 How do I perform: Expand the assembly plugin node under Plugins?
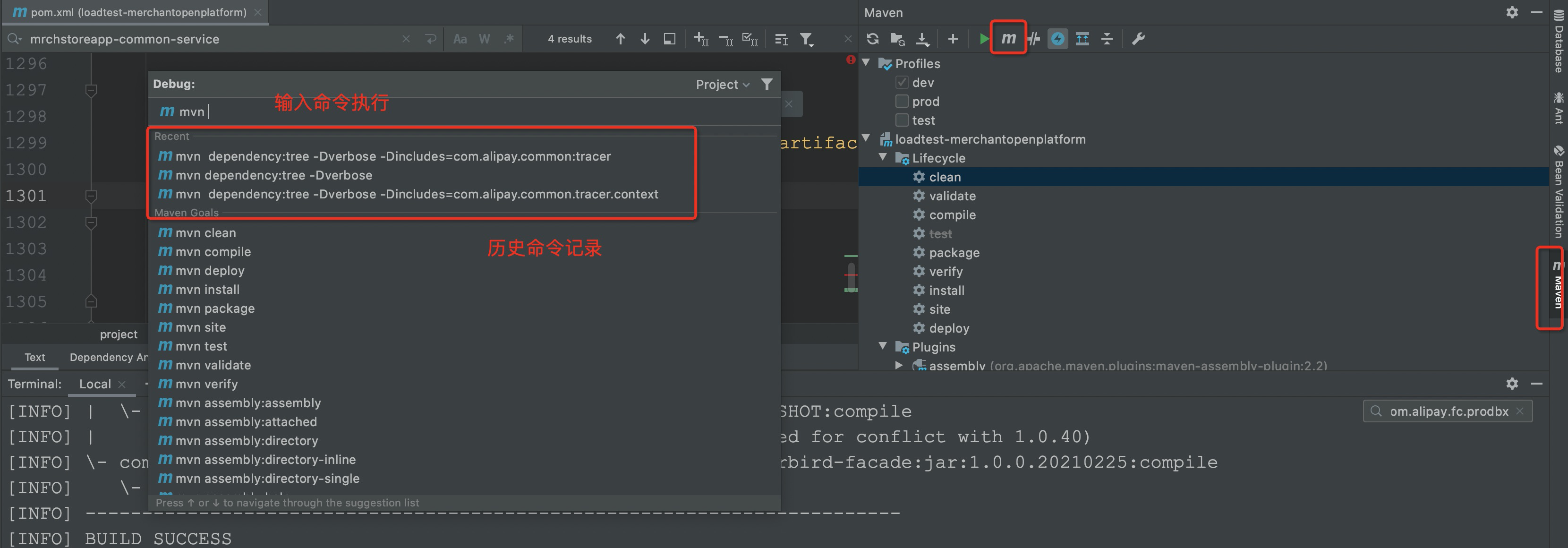[x=899, y=365]
